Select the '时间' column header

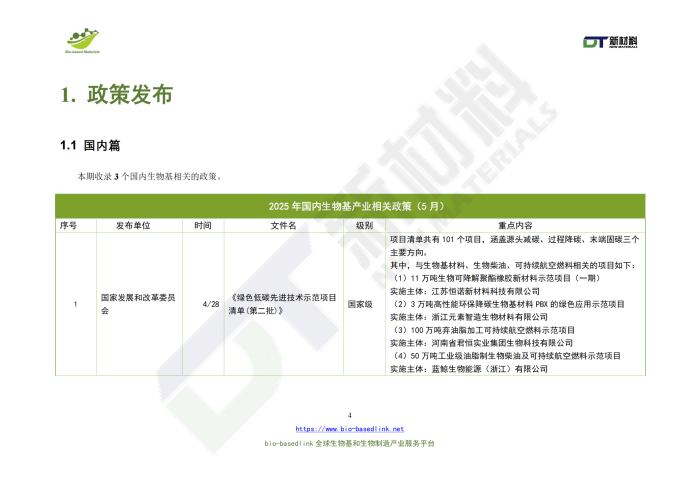203,226
